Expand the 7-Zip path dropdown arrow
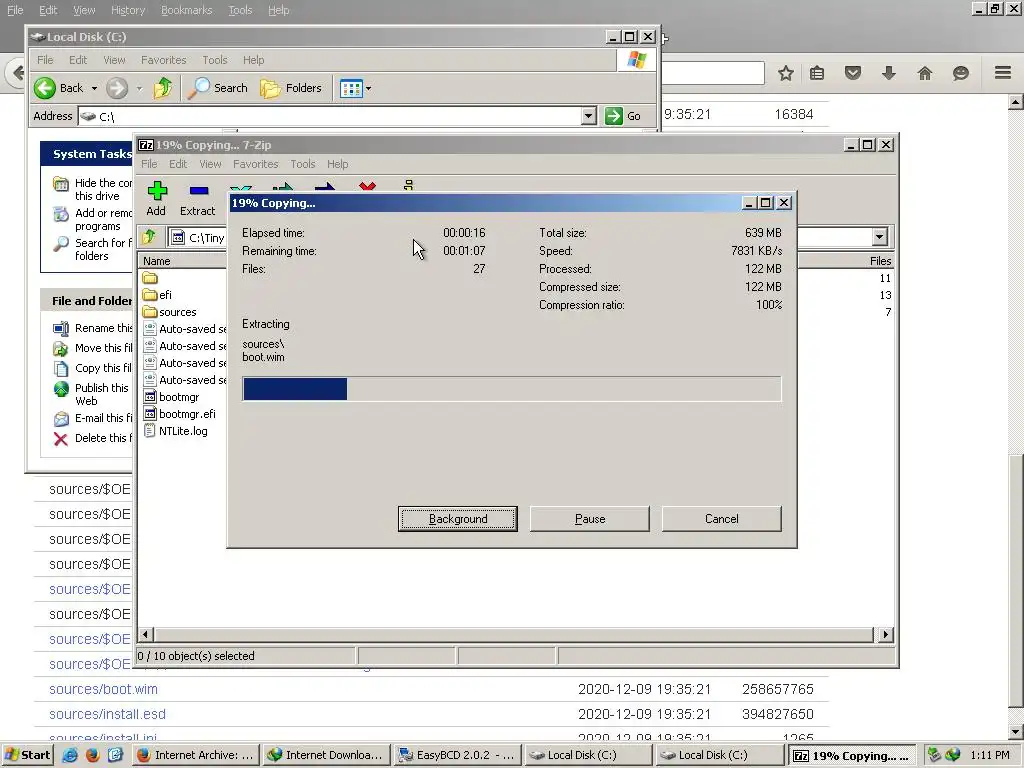The image size is (1024, 768). [880, 237]
